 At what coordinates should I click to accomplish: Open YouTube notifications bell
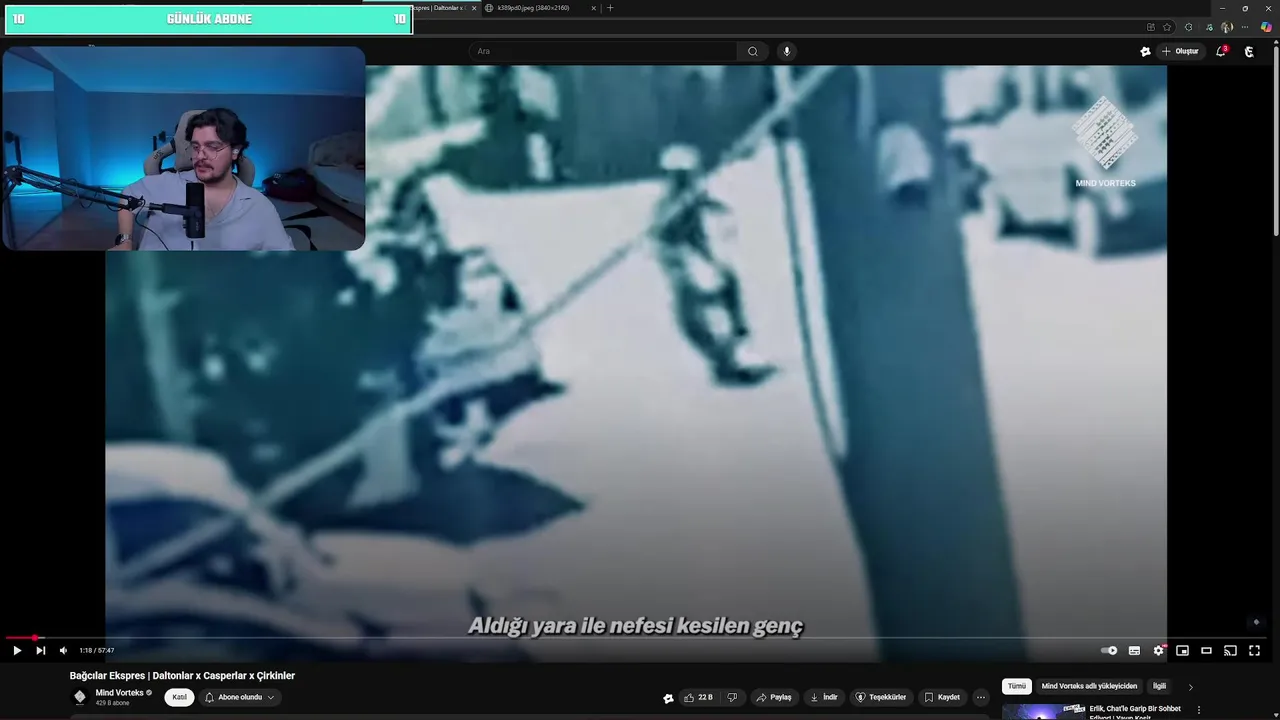[1221, 51]
